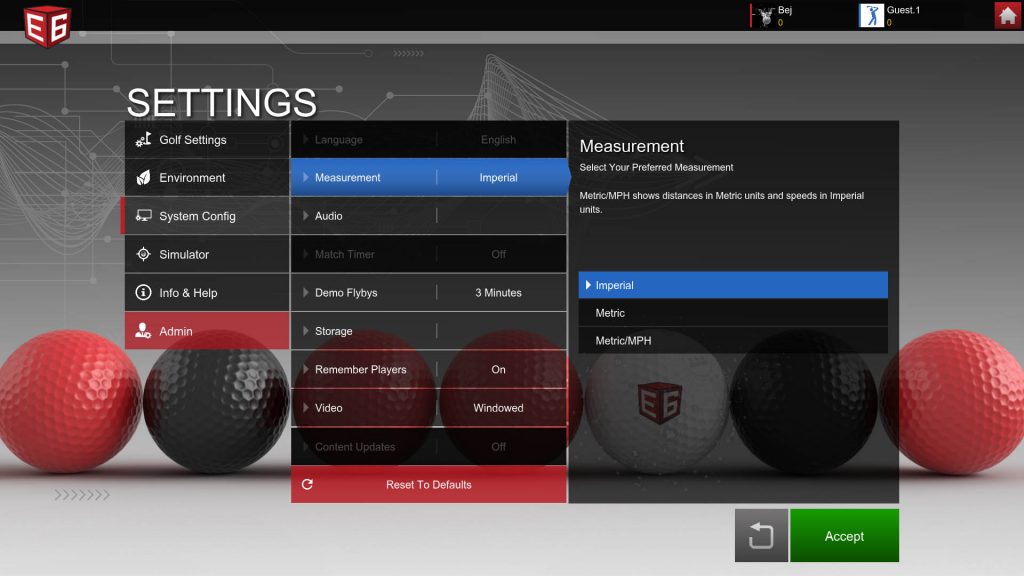Select the Metric measurement option
The width and height of the screenshot is (1024, 576).
(x=733, y=313)
